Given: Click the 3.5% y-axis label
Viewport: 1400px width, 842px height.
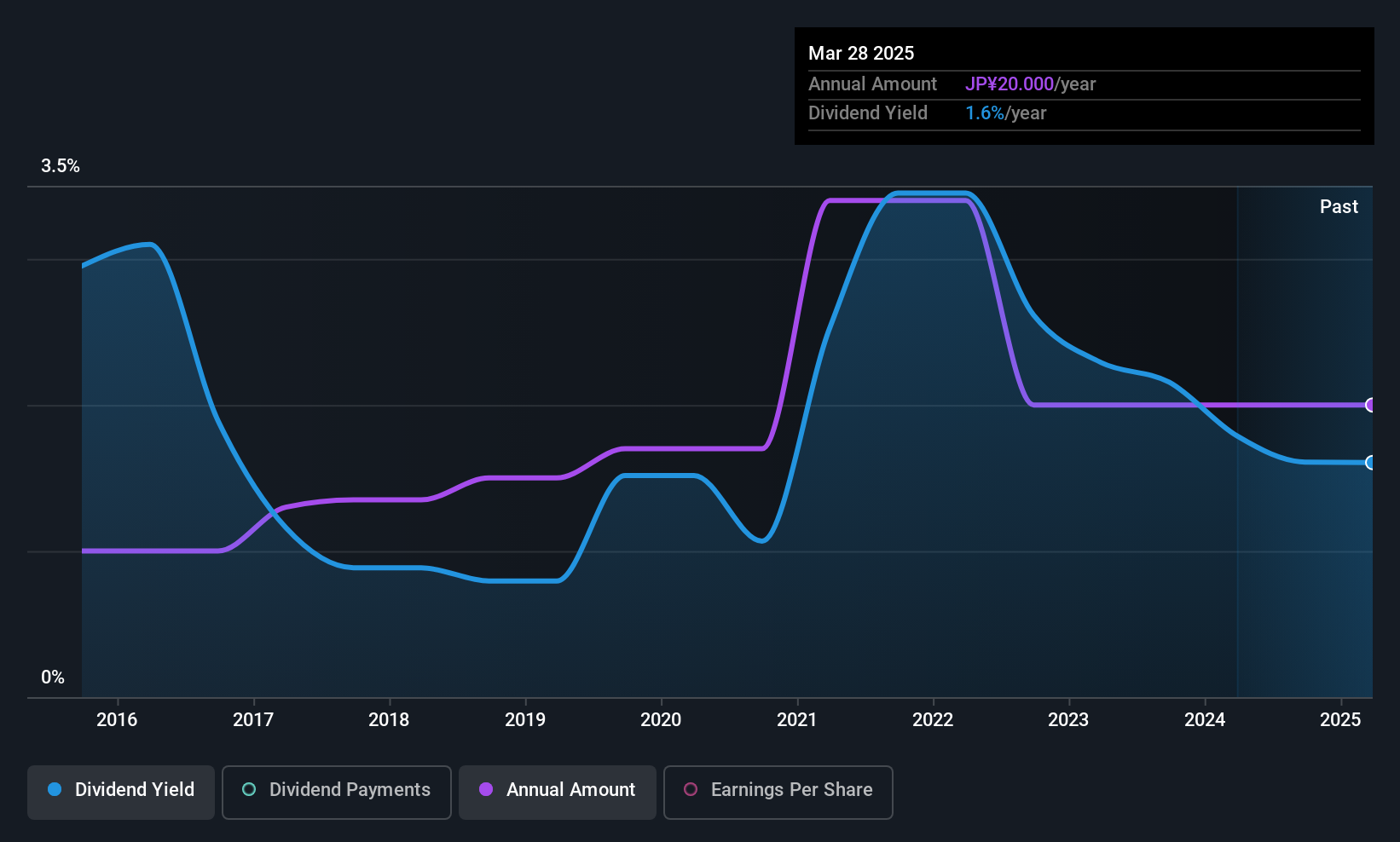Looking at the screenshot, I should pos(61,166).
